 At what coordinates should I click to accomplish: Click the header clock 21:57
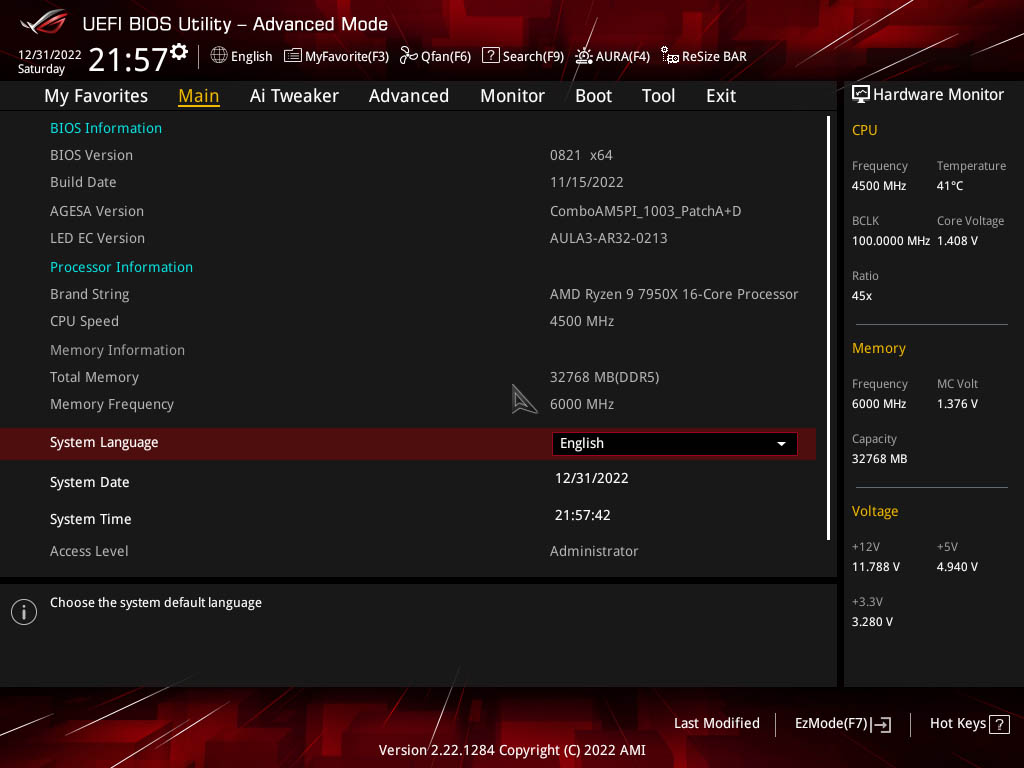coord(128,59)
